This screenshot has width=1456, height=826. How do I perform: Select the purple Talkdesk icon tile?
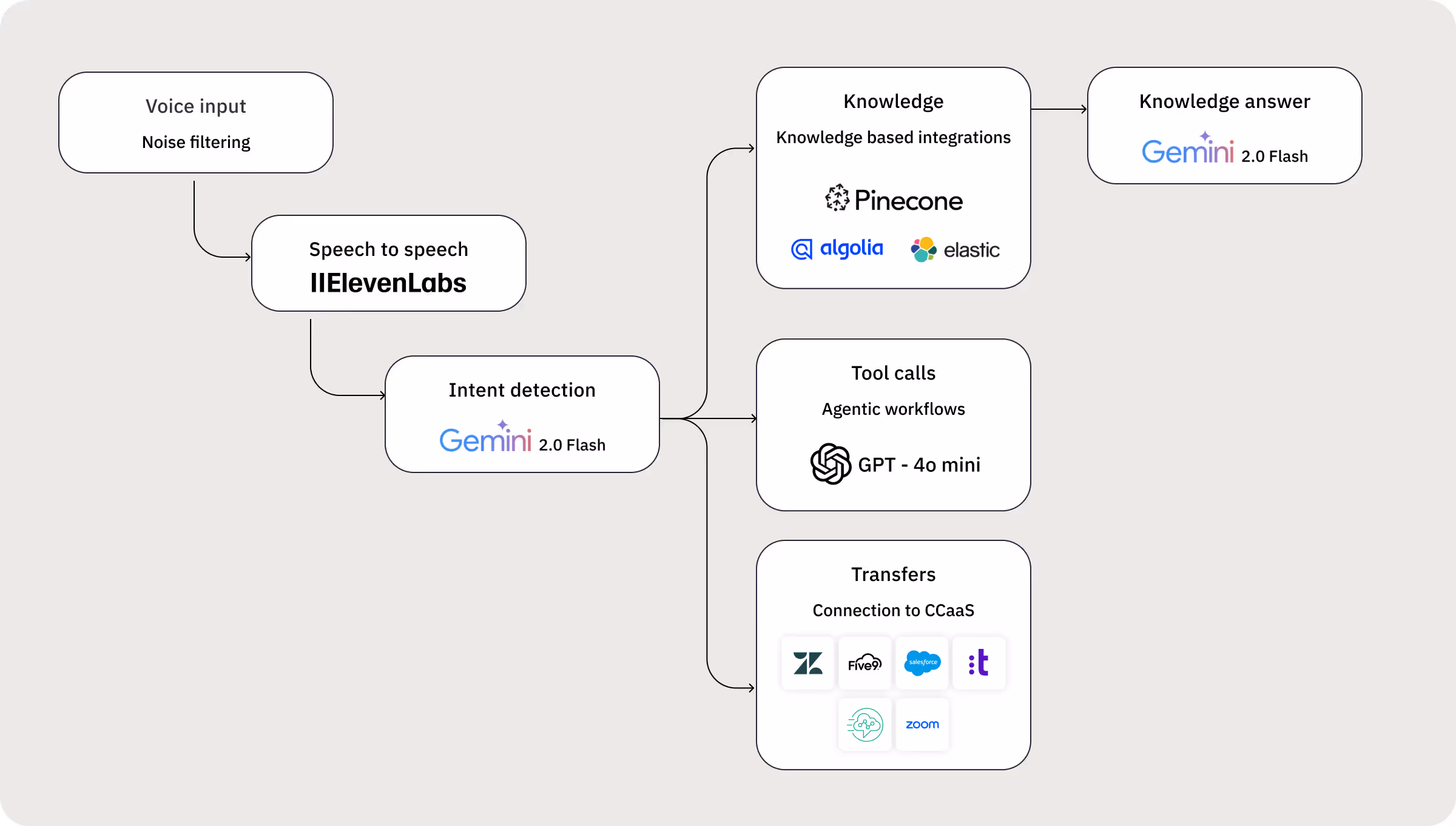click(979, 663)
